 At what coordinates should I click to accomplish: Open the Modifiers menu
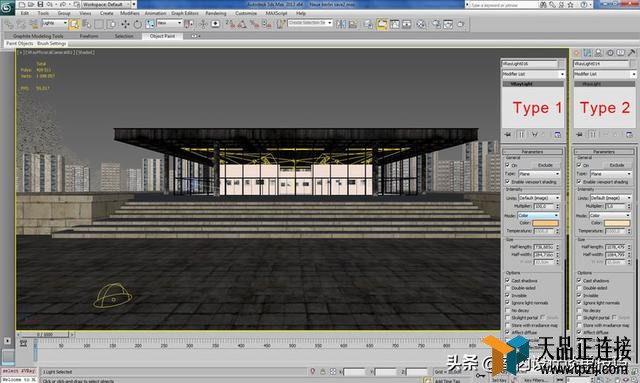pyautogui.click(x=130, y=13)
